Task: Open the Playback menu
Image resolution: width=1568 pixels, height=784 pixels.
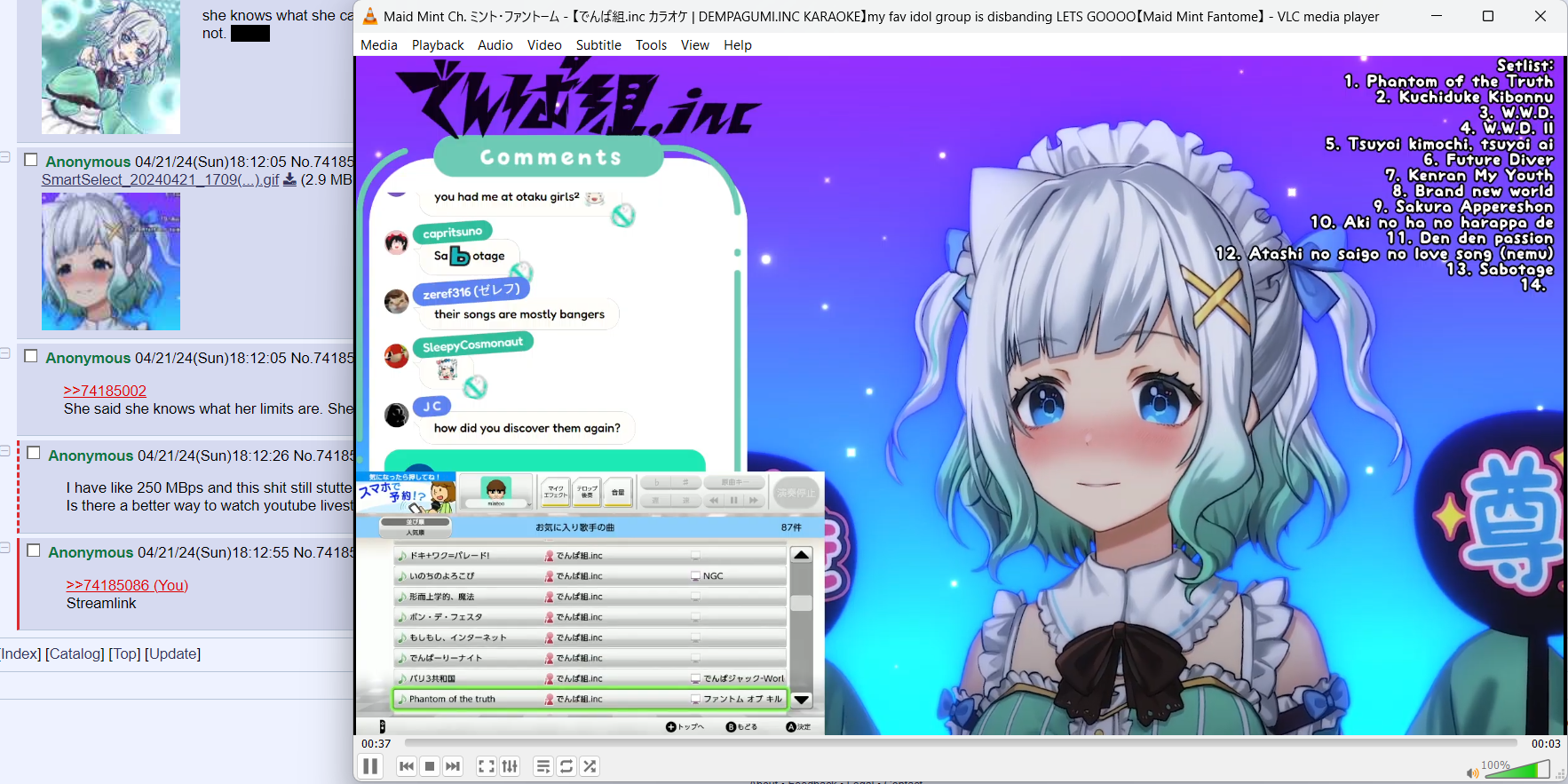Action: [438, 45]
